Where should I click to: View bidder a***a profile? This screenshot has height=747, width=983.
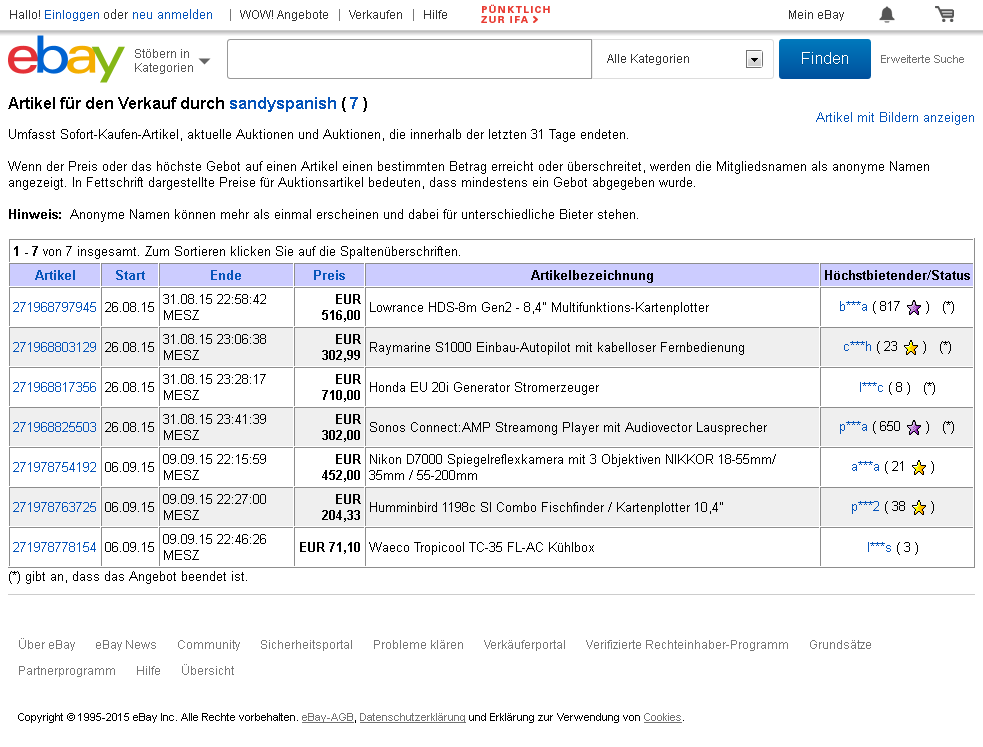[865, 467]
